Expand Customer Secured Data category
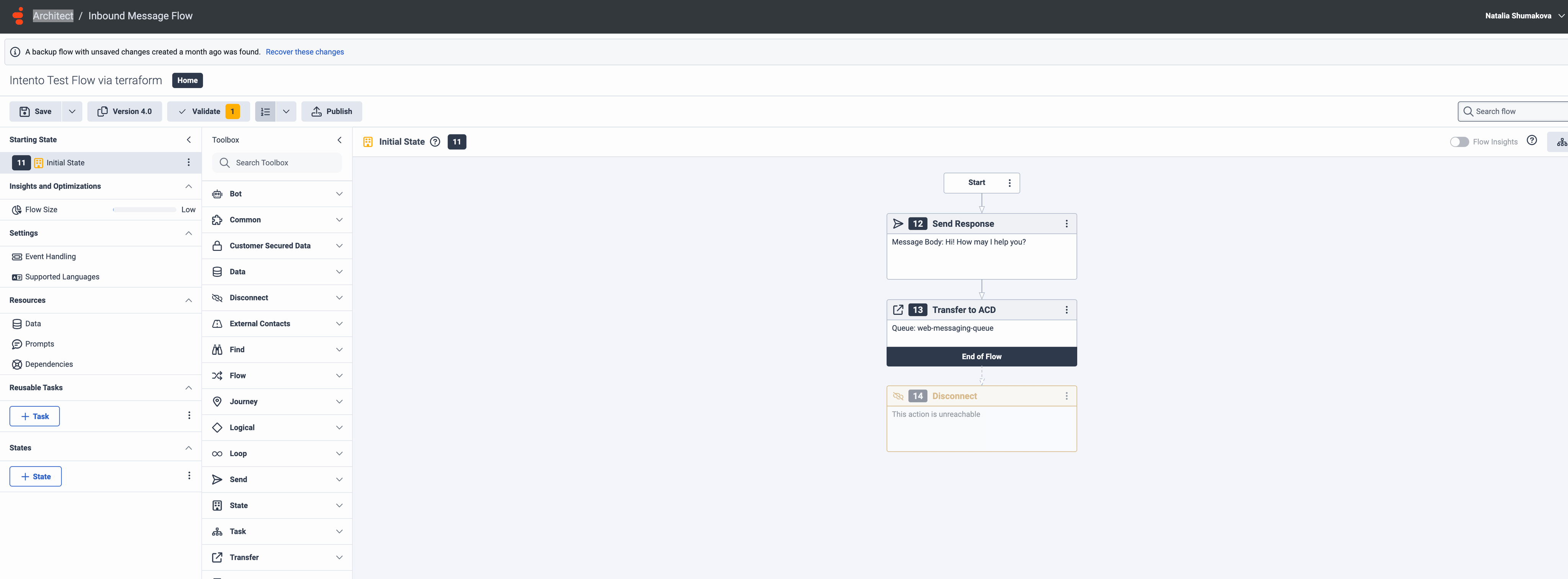 click(277, 246)
